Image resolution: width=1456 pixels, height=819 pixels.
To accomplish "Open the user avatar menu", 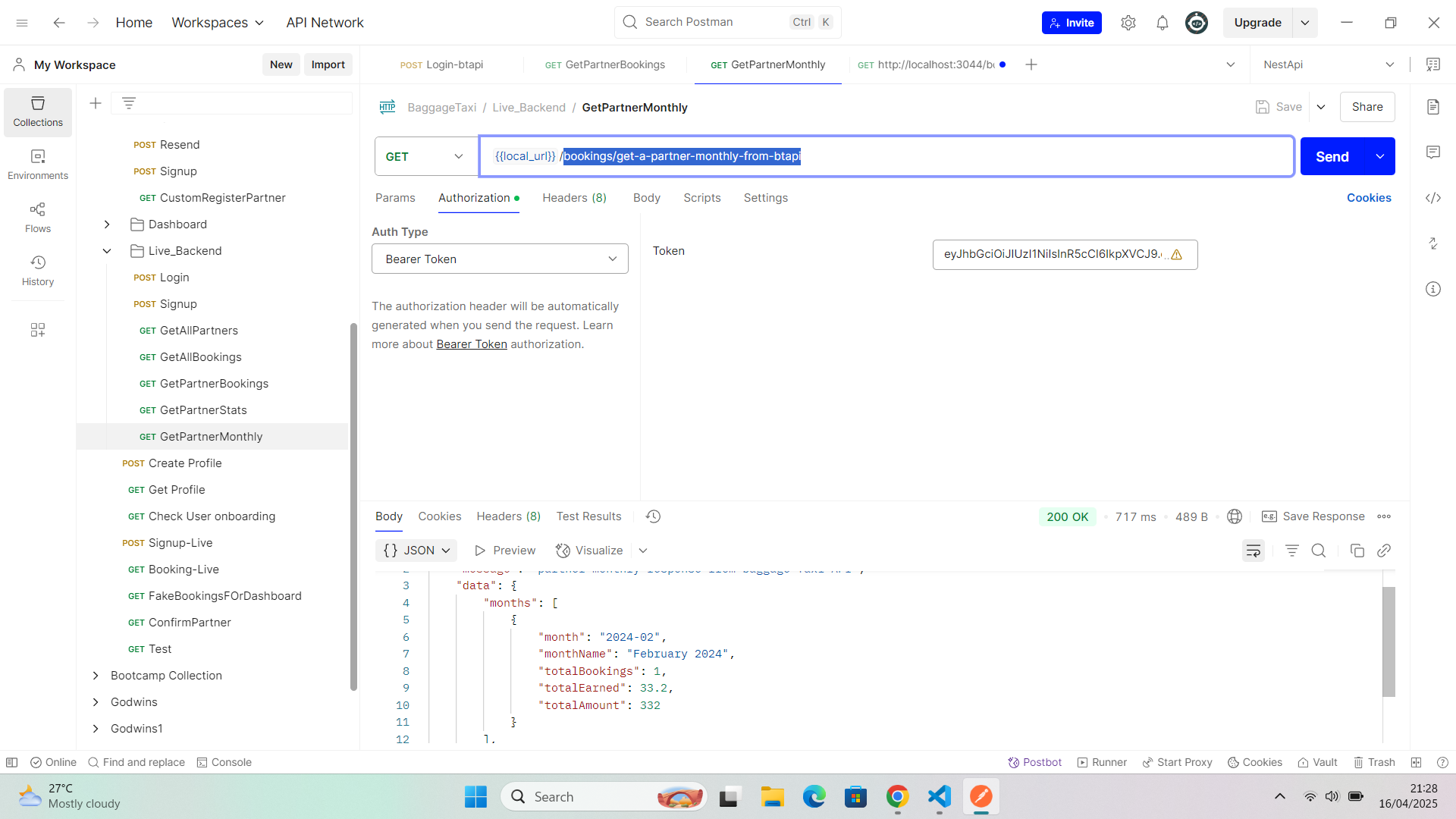I will pos(1197,23).
